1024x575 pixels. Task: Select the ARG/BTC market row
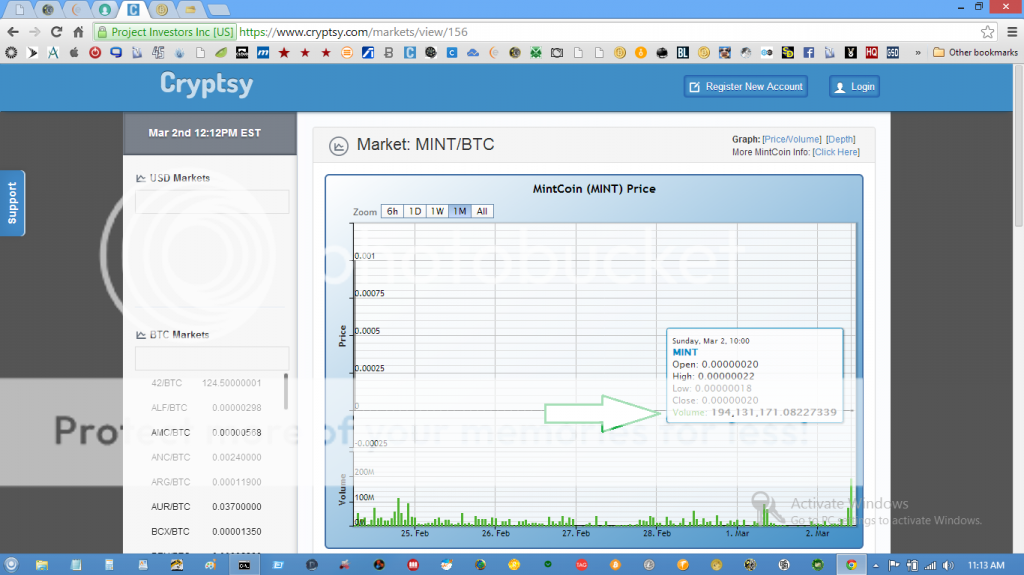click(206, 482)
